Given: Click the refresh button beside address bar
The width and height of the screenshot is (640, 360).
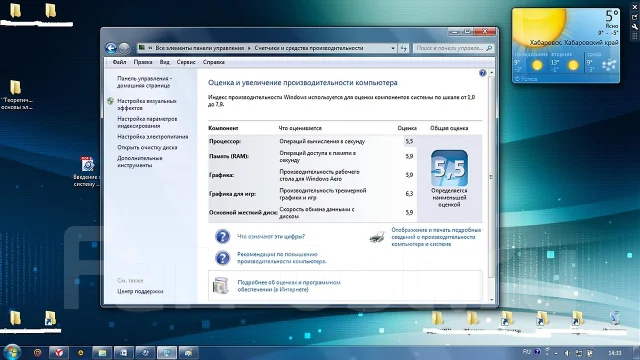Looking at the screenshot, I should click(404, 48).
